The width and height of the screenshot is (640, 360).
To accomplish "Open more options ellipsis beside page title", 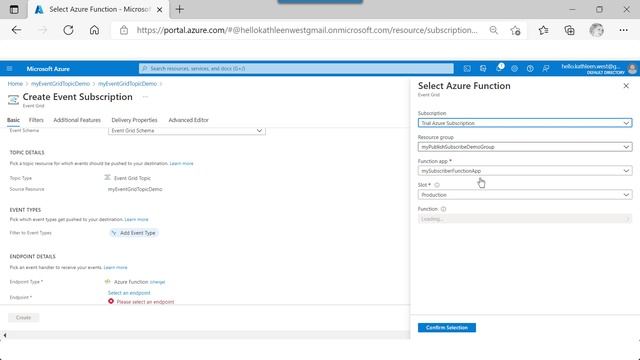I will tap(145, 97).
